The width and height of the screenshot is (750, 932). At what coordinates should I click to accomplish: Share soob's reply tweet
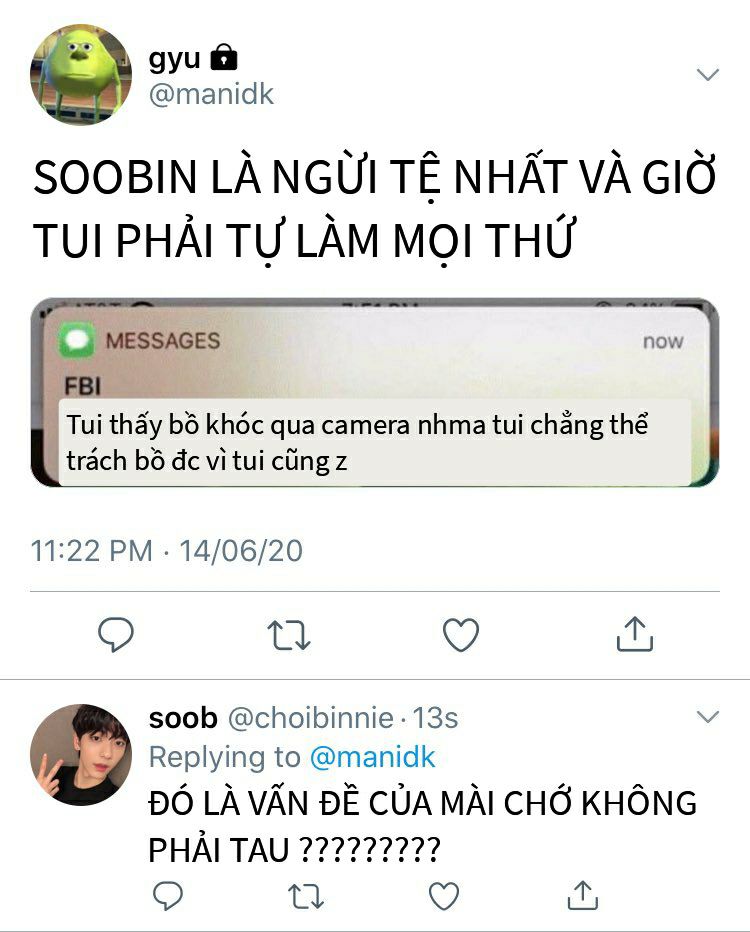pyautogui.click(x=582, y=895)
